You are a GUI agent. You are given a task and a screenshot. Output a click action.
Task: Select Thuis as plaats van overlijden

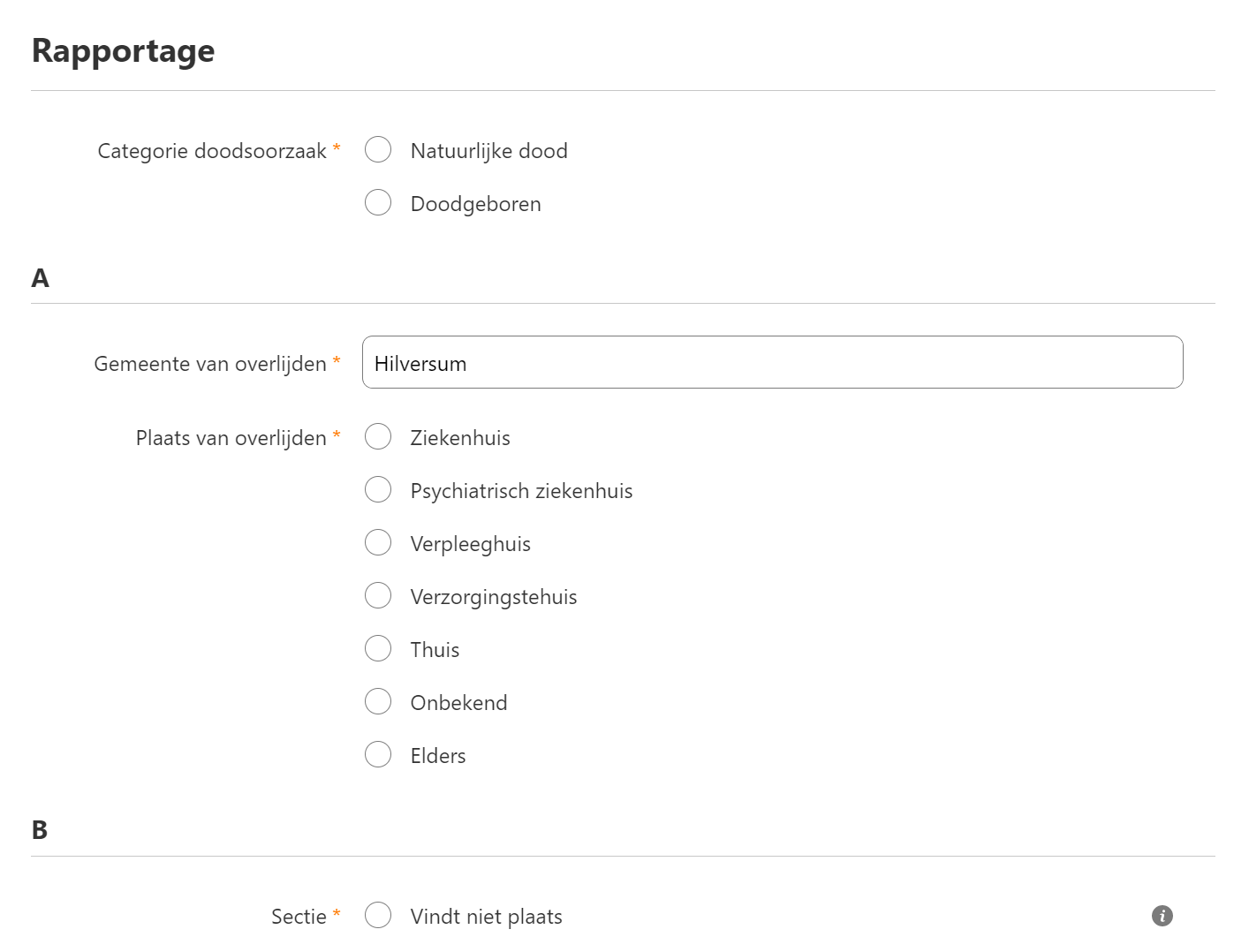pos(378,649)
